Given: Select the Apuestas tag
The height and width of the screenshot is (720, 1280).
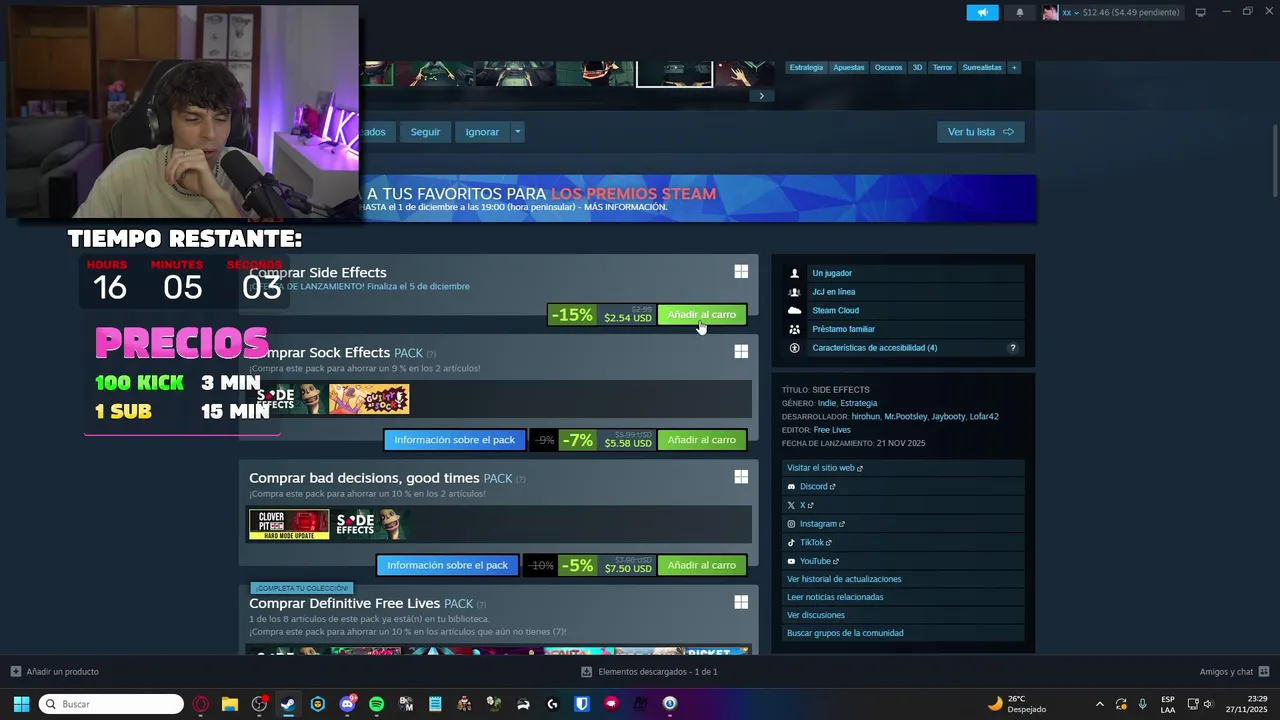Looking at the screenshot, I should (848, 68).
